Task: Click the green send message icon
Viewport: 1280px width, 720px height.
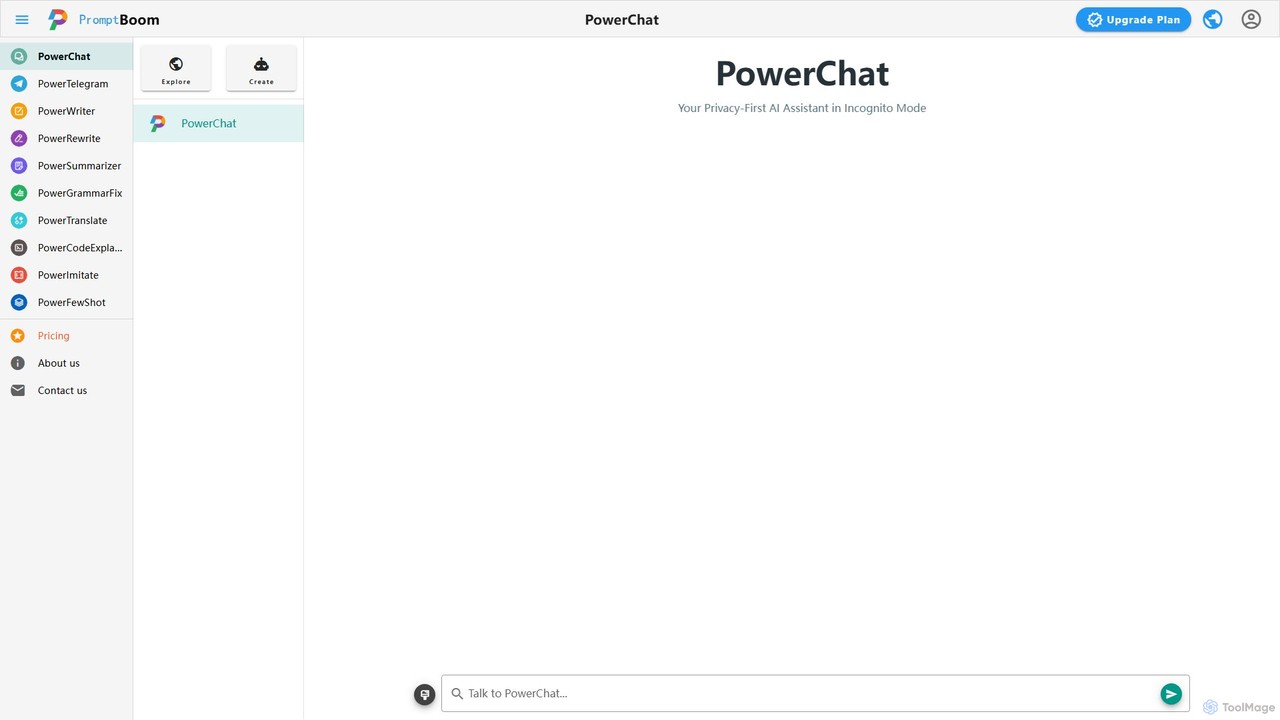Action: coord(1171,693)
